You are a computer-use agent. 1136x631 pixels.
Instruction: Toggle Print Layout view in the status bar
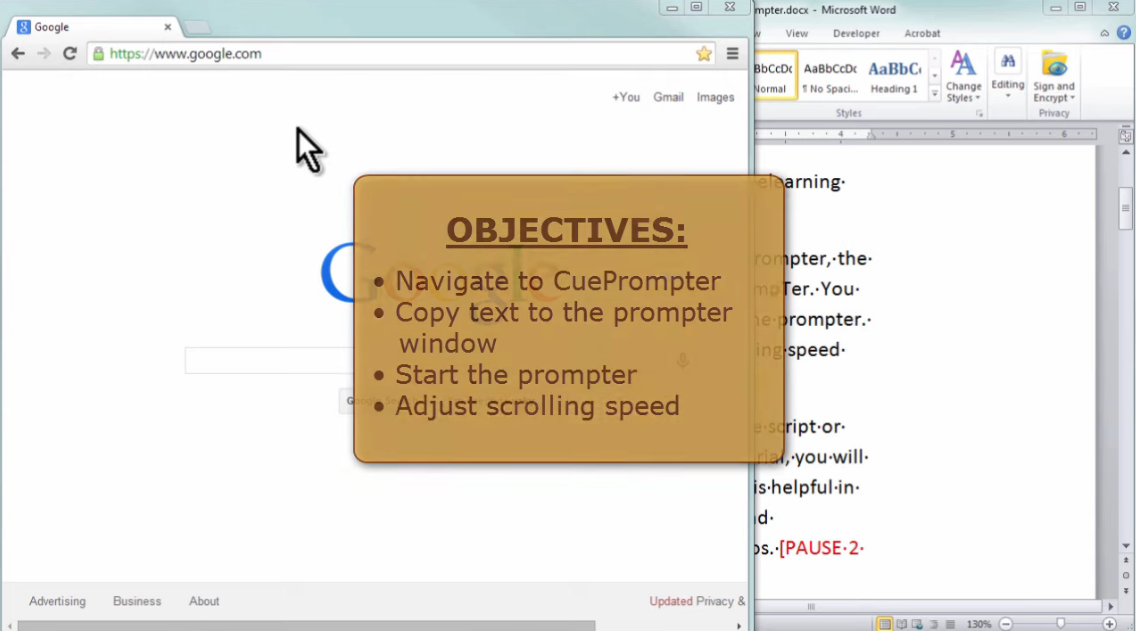[x=884, y=623]
